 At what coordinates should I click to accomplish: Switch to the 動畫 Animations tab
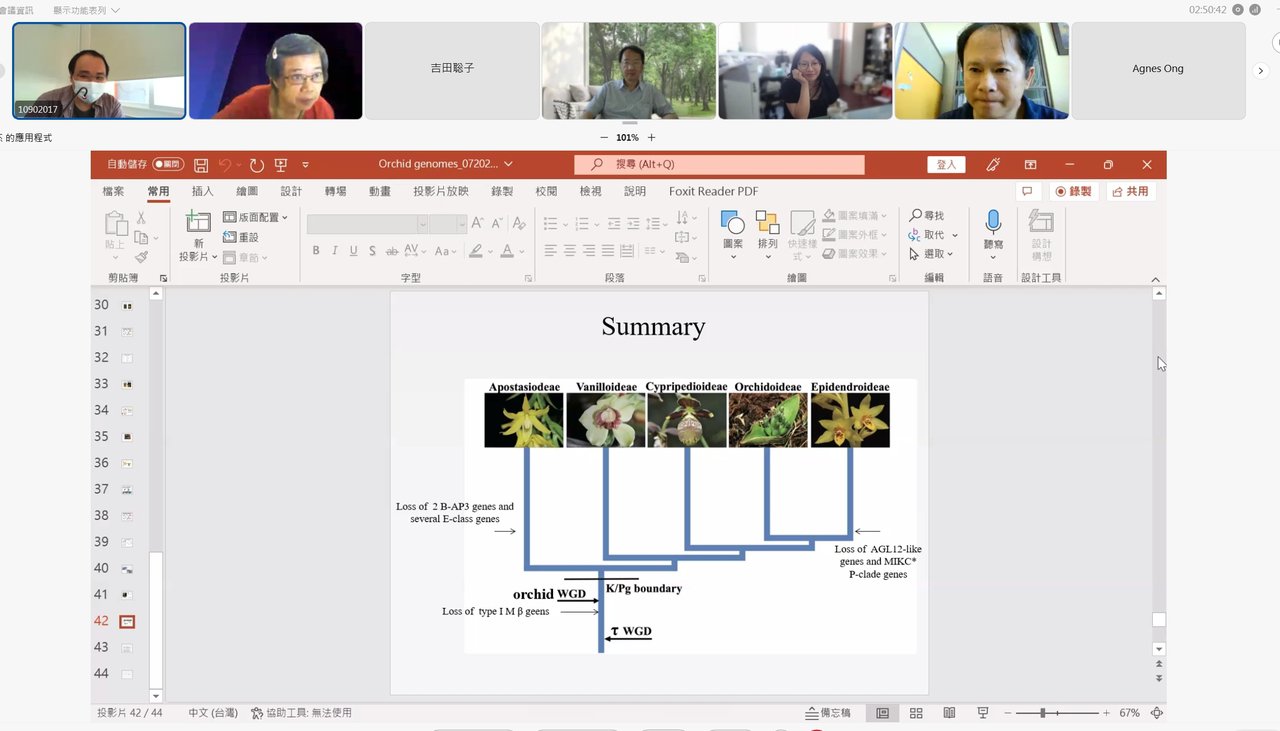379,191
